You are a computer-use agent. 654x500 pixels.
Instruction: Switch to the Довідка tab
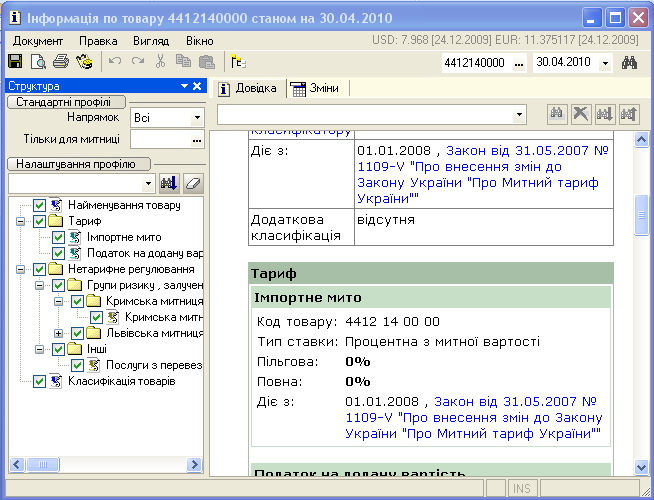pos(248,88)
